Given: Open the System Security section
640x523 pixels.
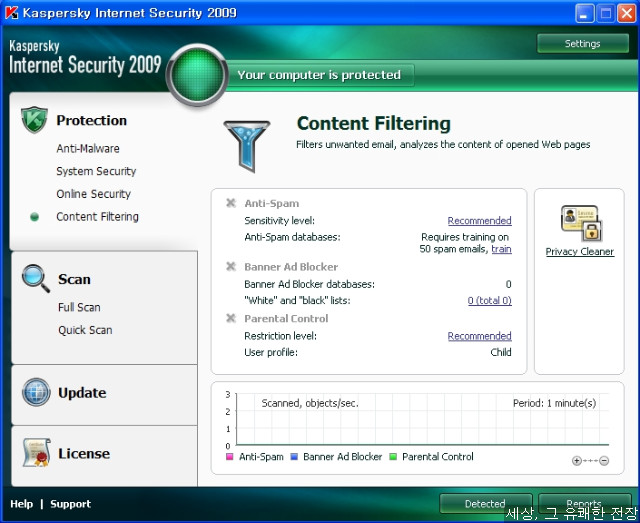Looking at the screenshot, I should coord(96,171).
